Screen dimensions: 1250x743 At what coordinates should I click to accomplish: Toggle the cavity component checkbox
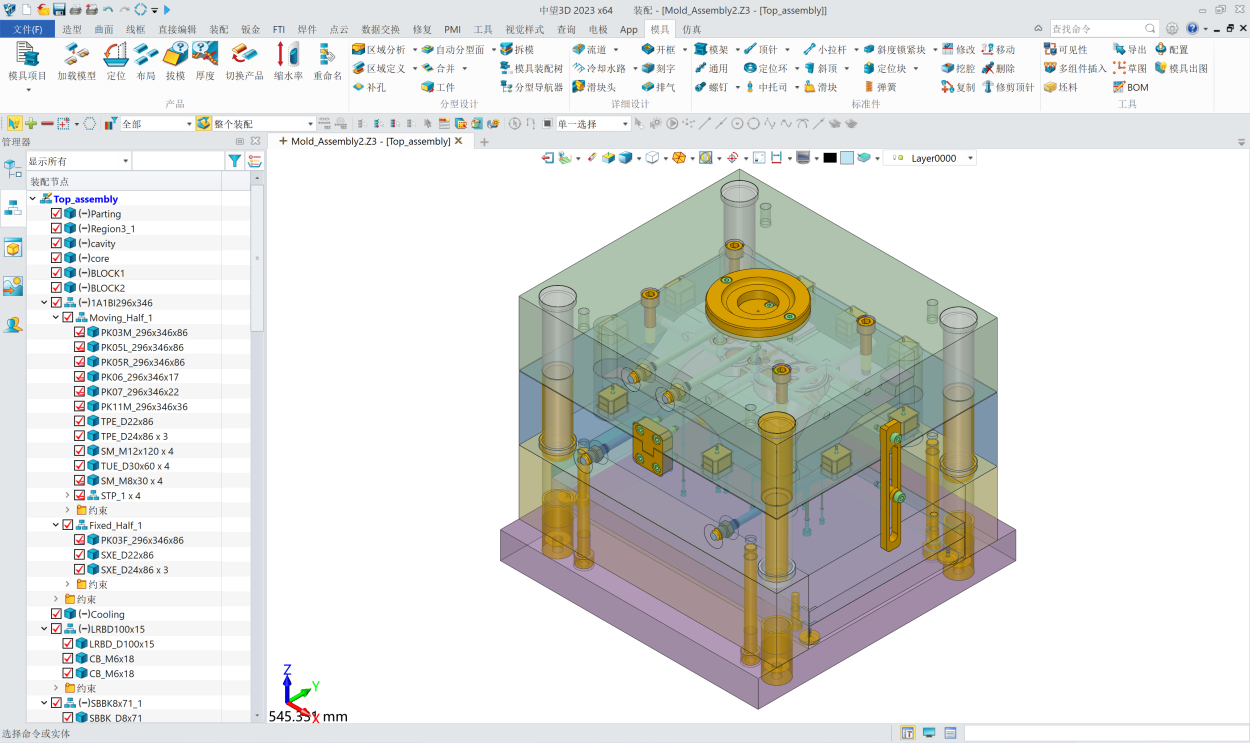57,243
